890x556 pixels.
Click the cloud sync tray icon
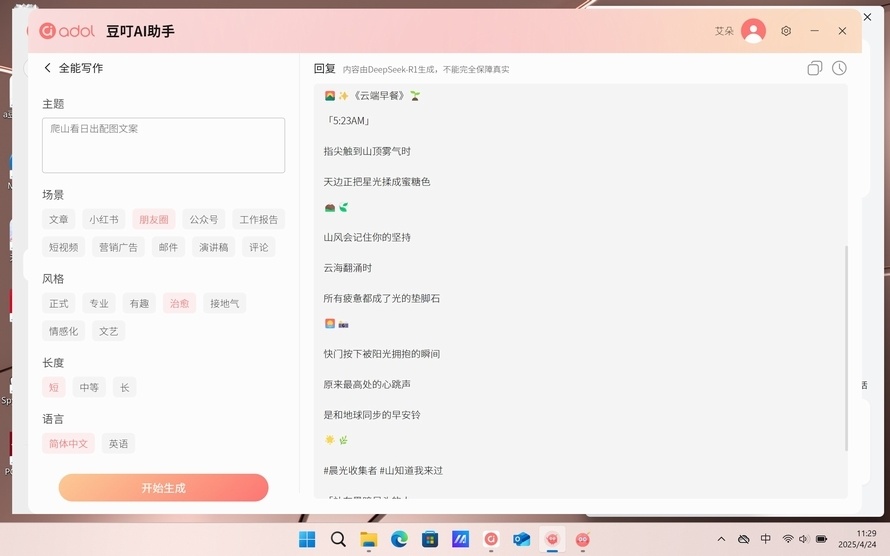pos(744,539)
